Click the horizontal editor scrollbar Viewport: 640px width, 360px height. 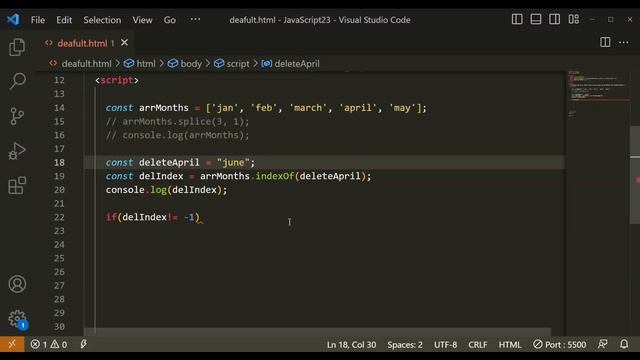click(317, 331)
